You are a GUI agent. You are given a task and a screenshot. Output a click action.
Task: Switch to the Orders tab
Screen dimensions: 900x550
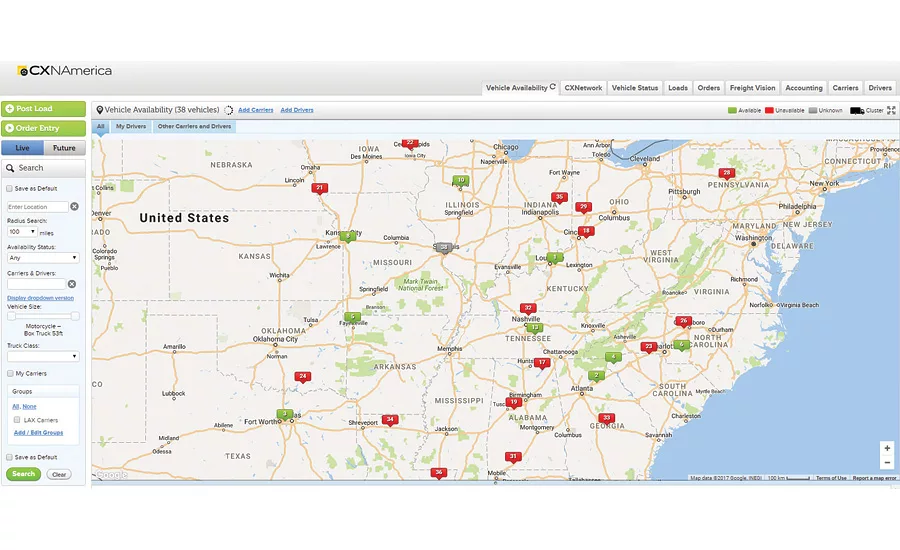(x=709, y=88)
